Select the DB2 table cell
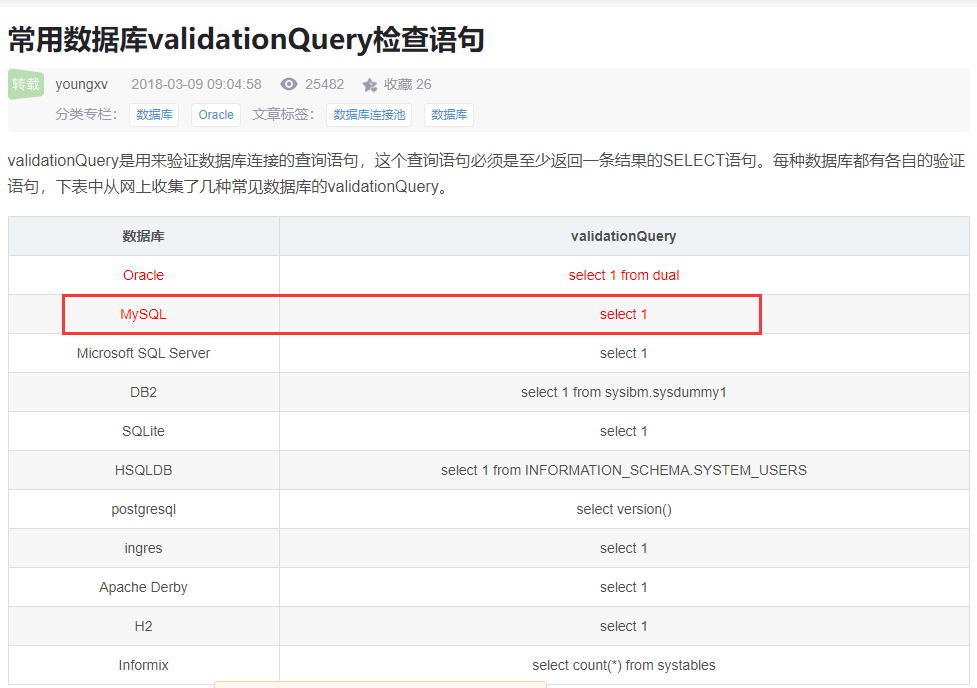The width and height of the screenshot is (977, 688). 143,392
